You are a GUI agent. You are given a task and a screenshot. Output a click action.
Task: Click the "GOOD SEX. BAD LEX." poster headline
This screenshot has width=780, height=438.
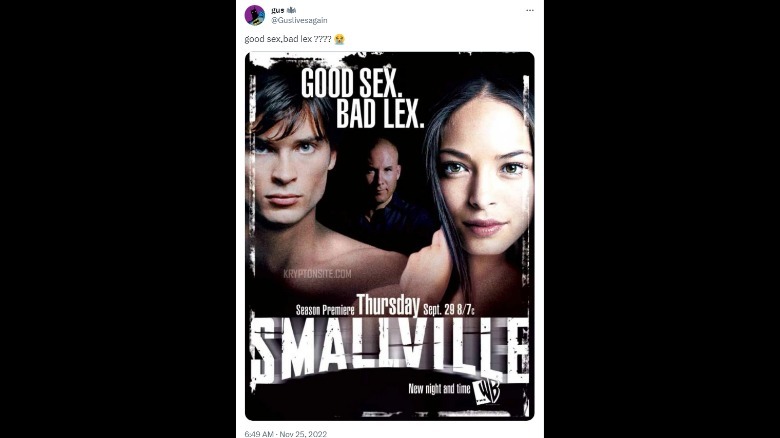(x=363, y=98)
